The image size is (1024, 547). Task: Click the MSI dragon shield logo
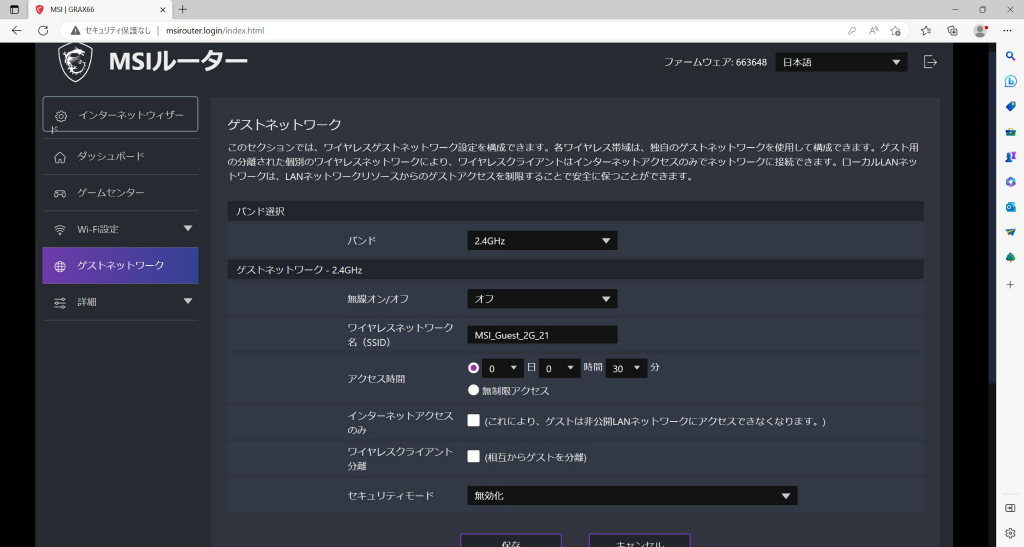pos(75,62)
